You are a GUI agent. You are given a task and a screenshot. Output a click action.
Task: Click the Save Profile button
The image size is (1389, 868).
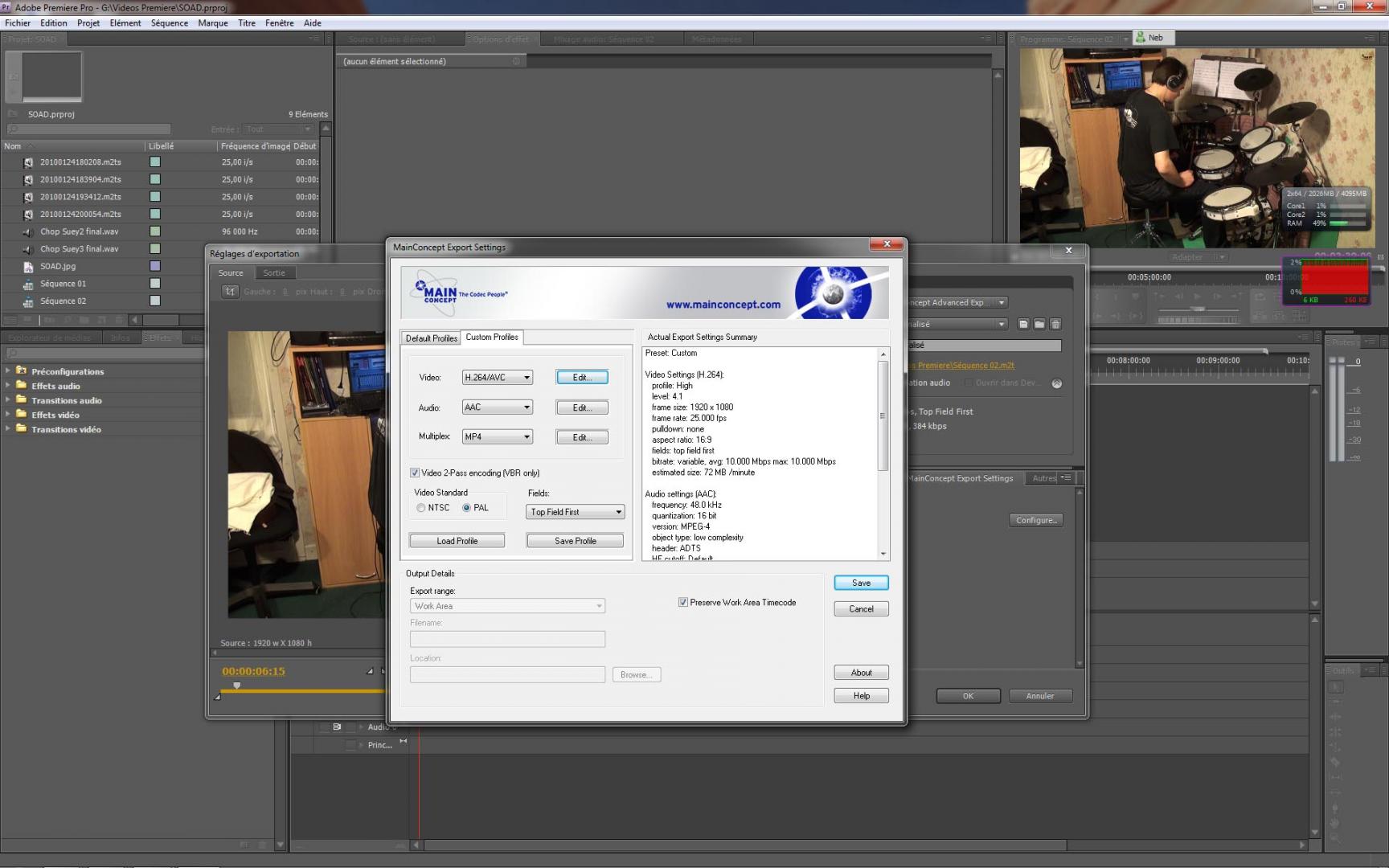pos(576,541)
